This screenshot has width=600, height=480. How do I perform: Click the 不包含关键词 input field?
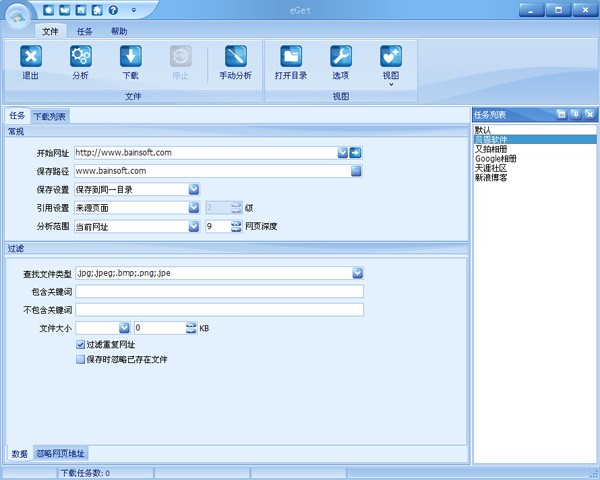coord(220,310)
